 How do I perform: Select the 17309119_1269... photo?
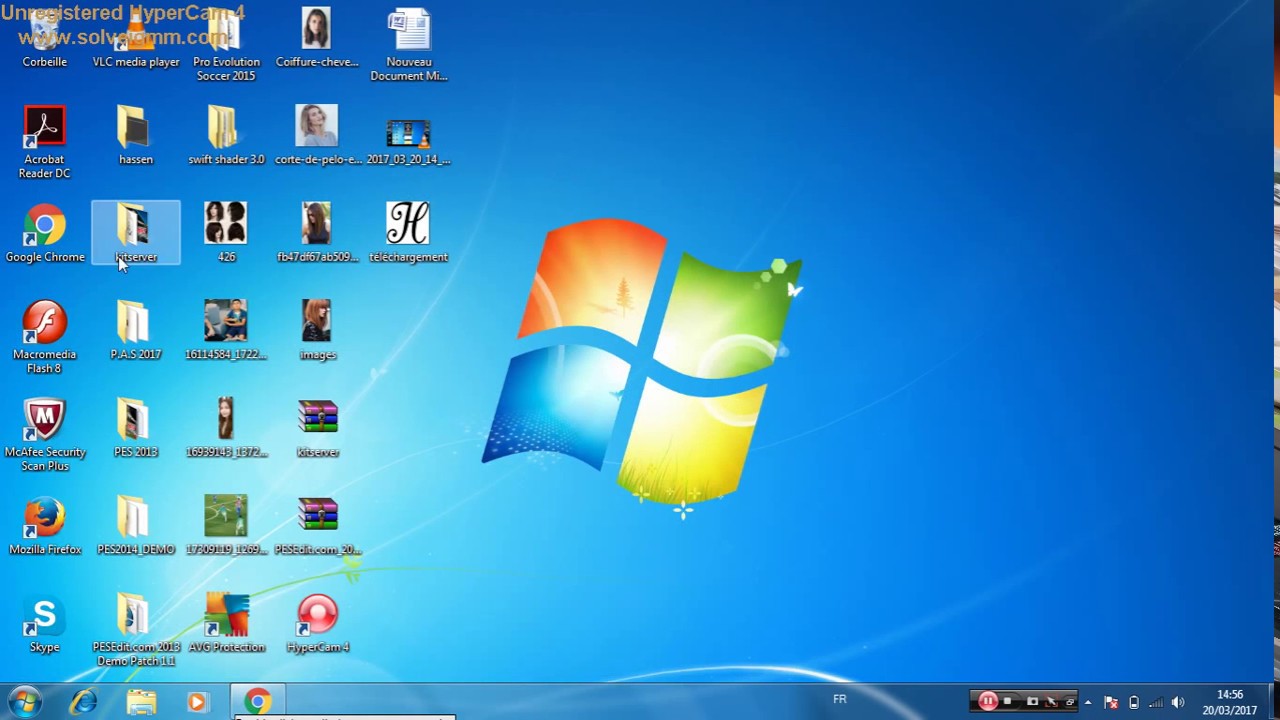coord(226,526)
